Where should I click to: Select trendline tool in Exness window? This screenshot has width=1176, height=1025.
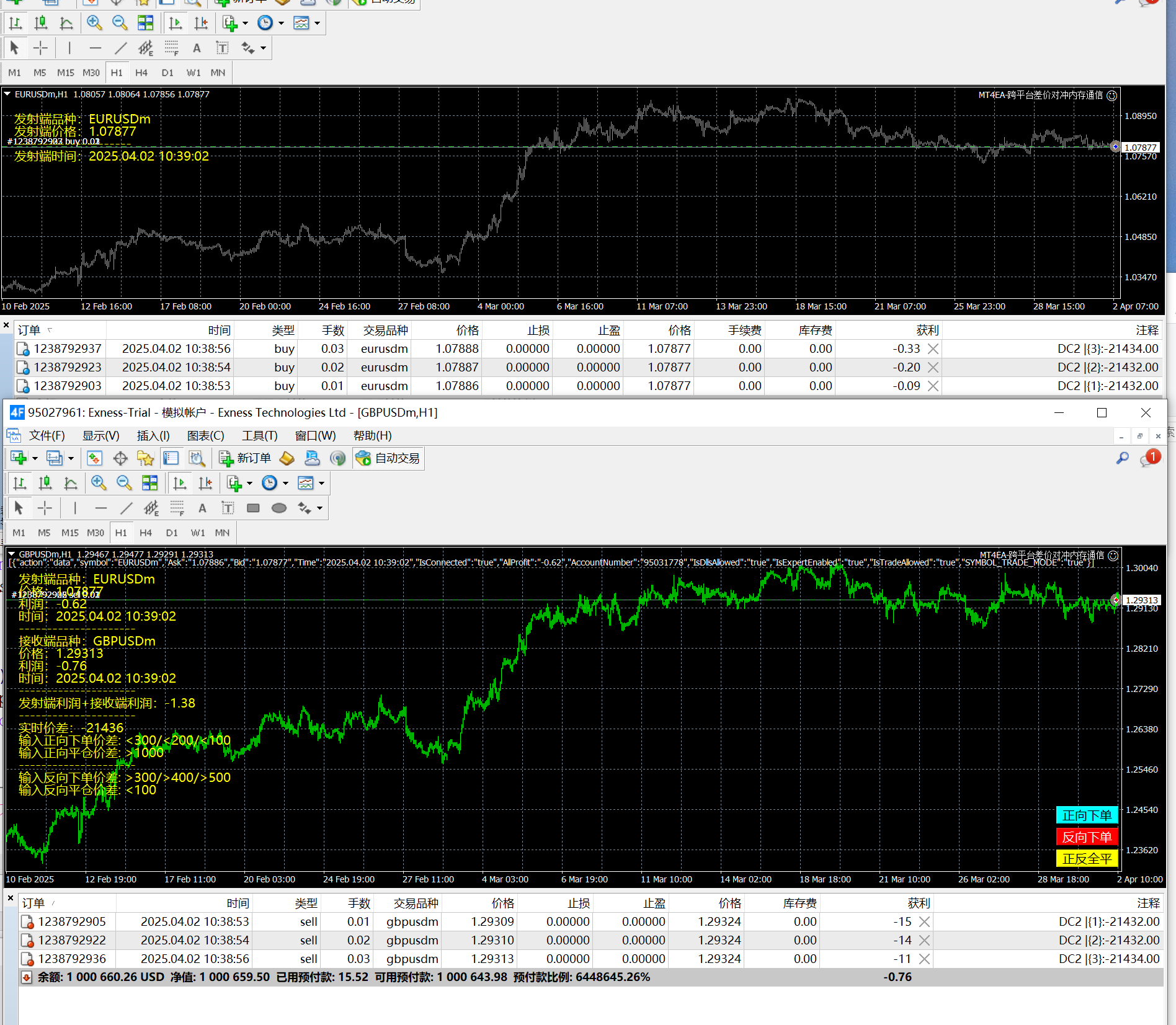click(x=126, y=508)
